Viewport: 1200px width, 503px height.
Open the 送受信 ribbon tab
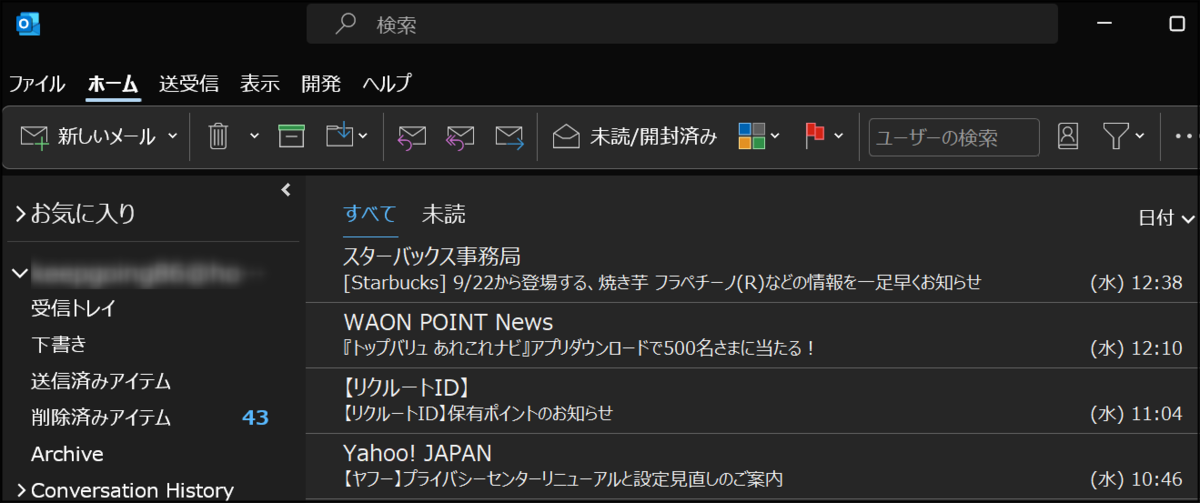(x=189, y=83)
